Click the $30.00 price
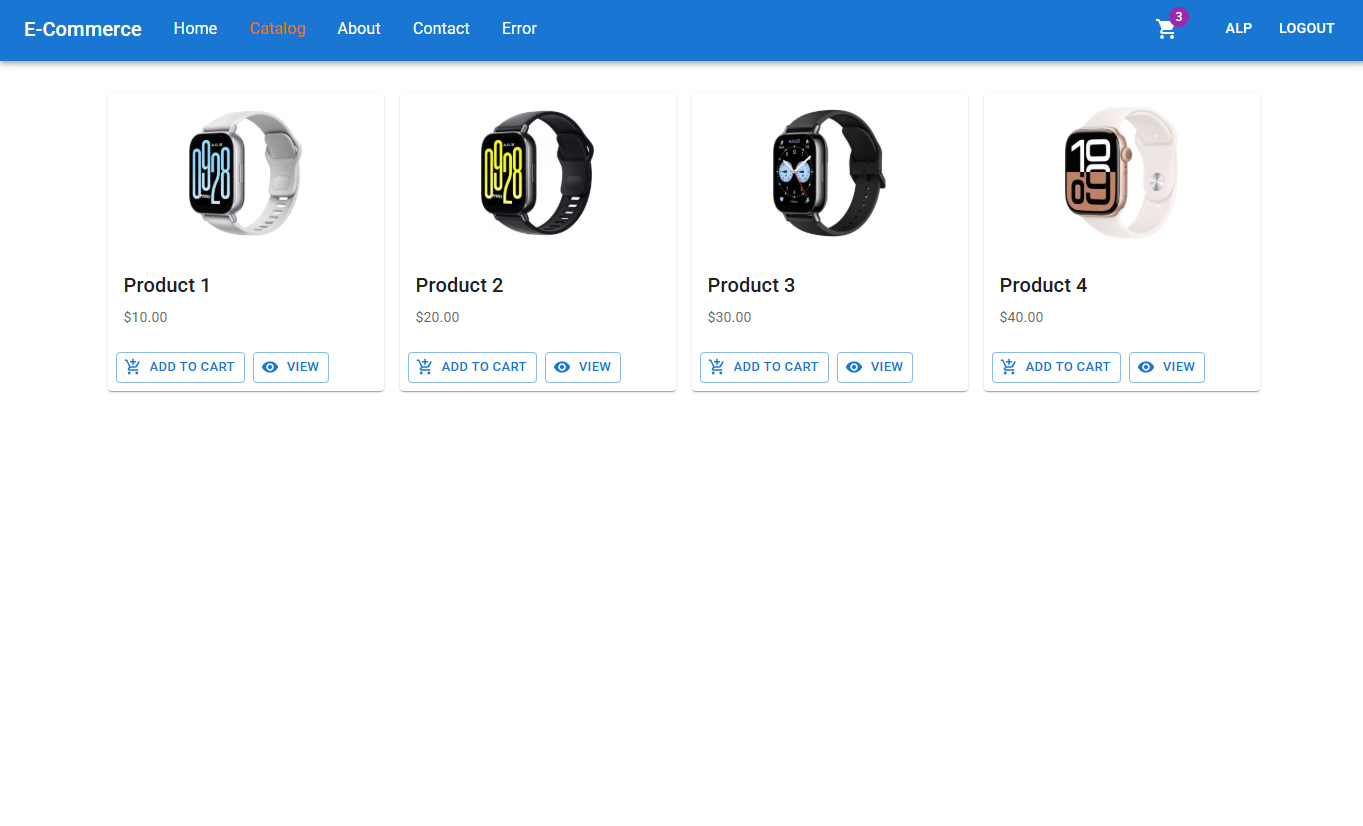The image size is (1363, 826). pyautogui.click(x=730, y=318)
